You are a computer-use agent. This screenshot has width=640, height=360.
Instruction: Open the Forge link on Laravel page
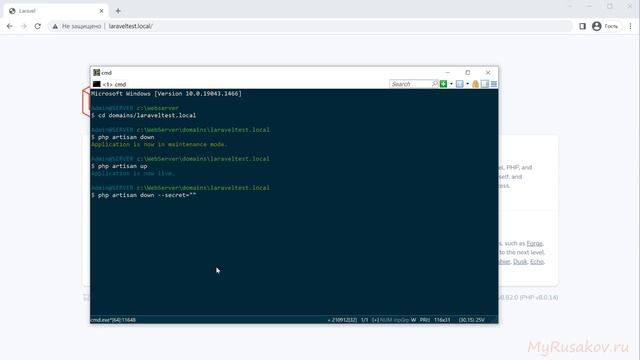tap(534, 243)
